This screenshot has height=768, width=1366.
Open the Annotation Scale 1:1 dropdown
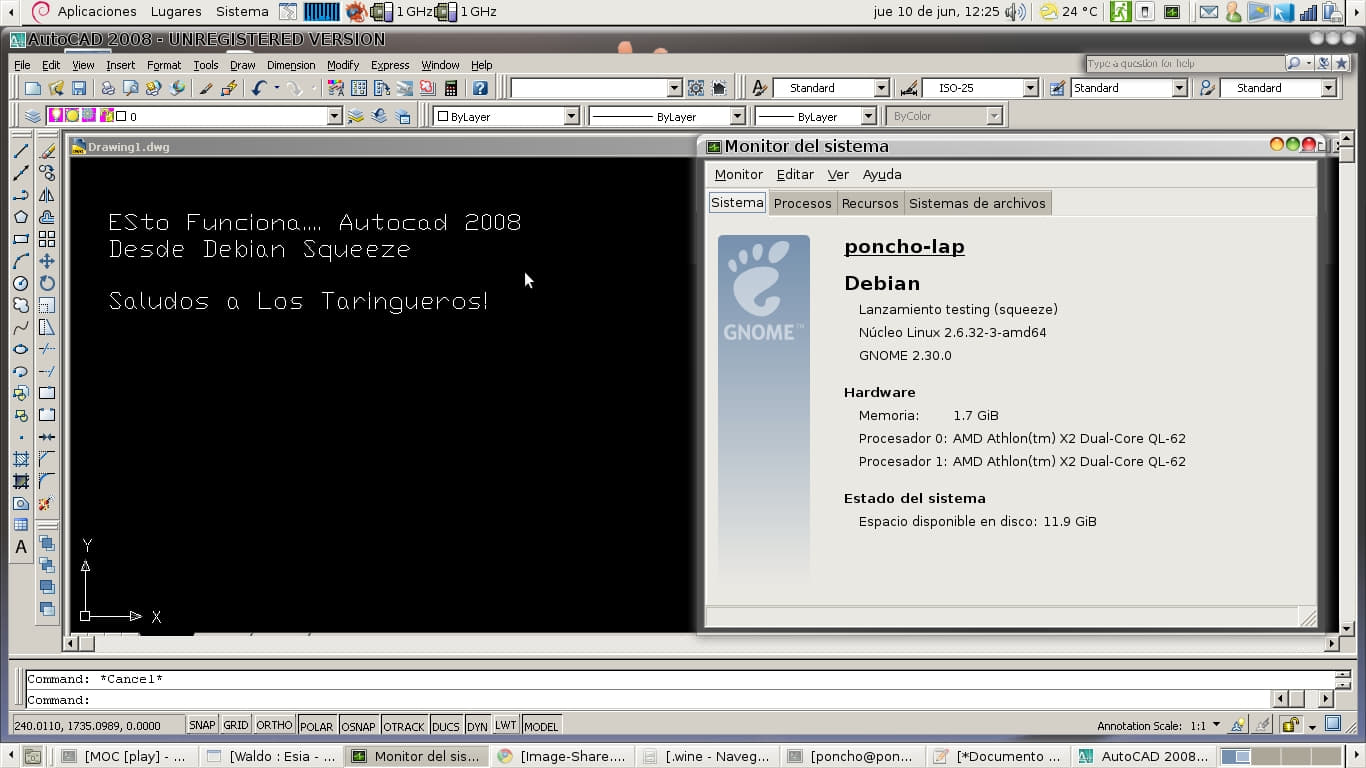1216,725
